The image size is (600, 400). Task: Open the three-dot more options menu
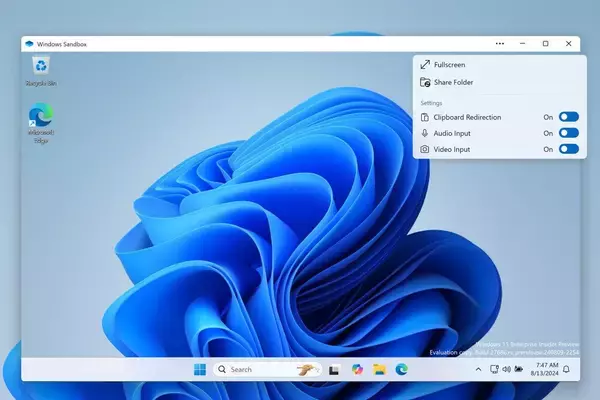500,44
